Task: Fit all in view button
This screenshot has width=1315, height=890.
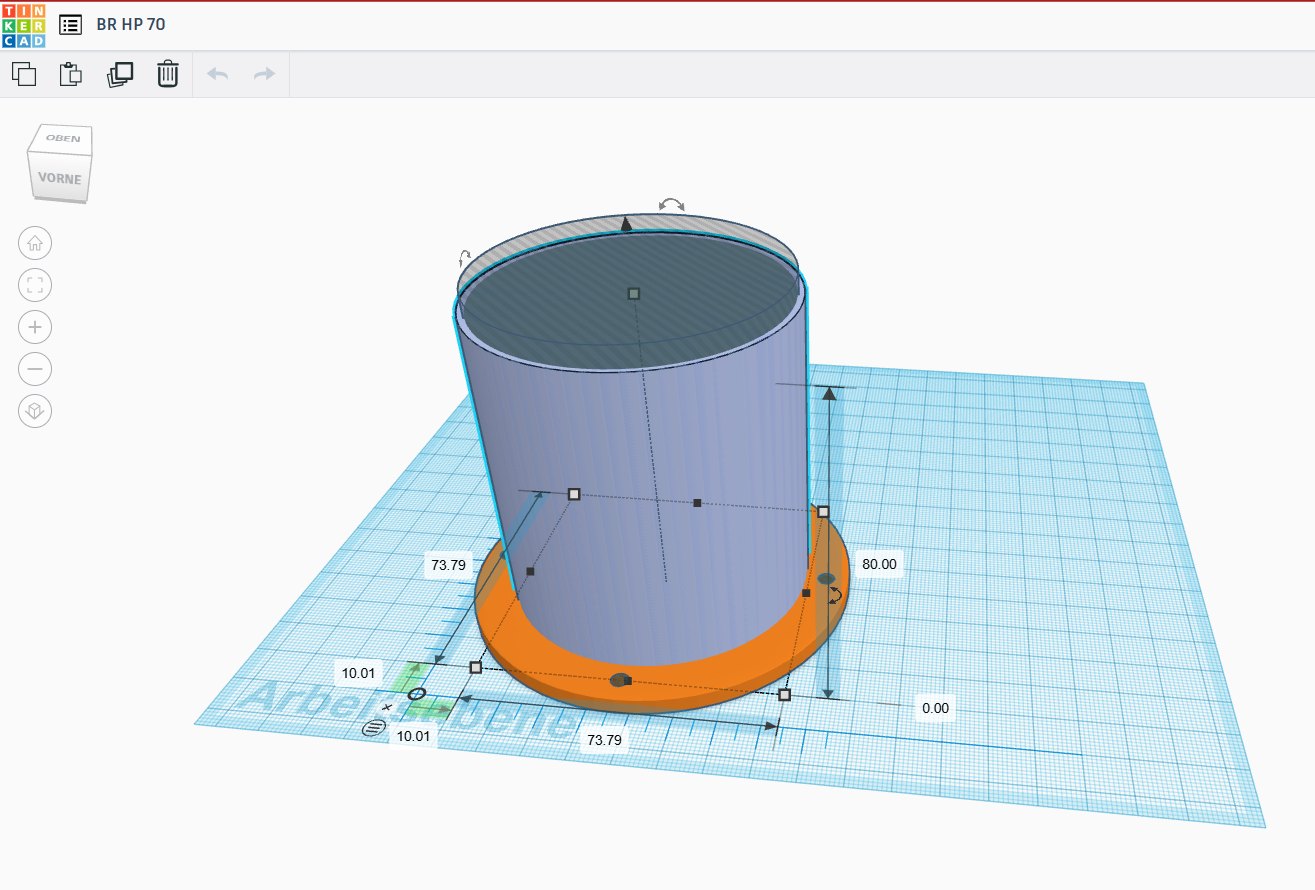Action: point(35,285)
